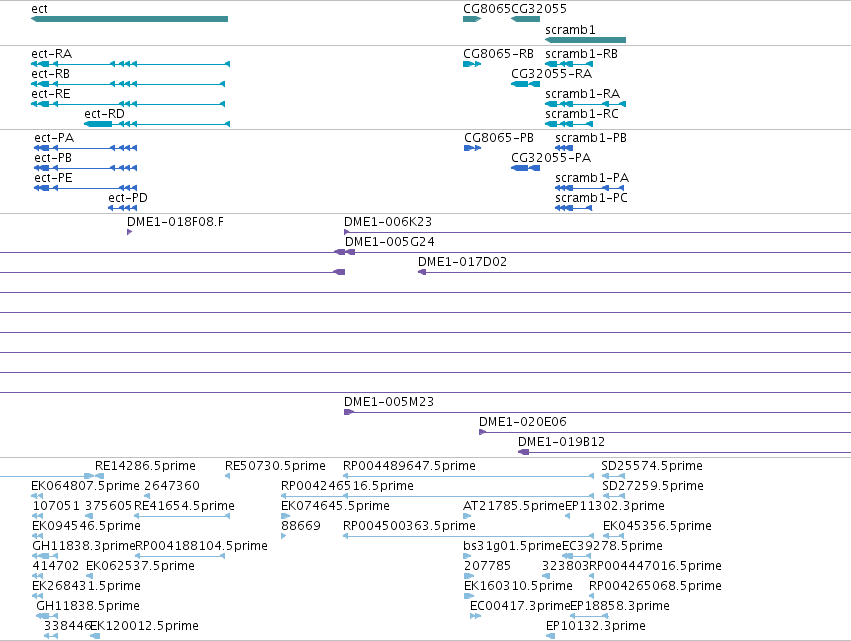The image size is (851, 641).
Task: Open the EK062537.5prime EST
Action: coord(90,576)
